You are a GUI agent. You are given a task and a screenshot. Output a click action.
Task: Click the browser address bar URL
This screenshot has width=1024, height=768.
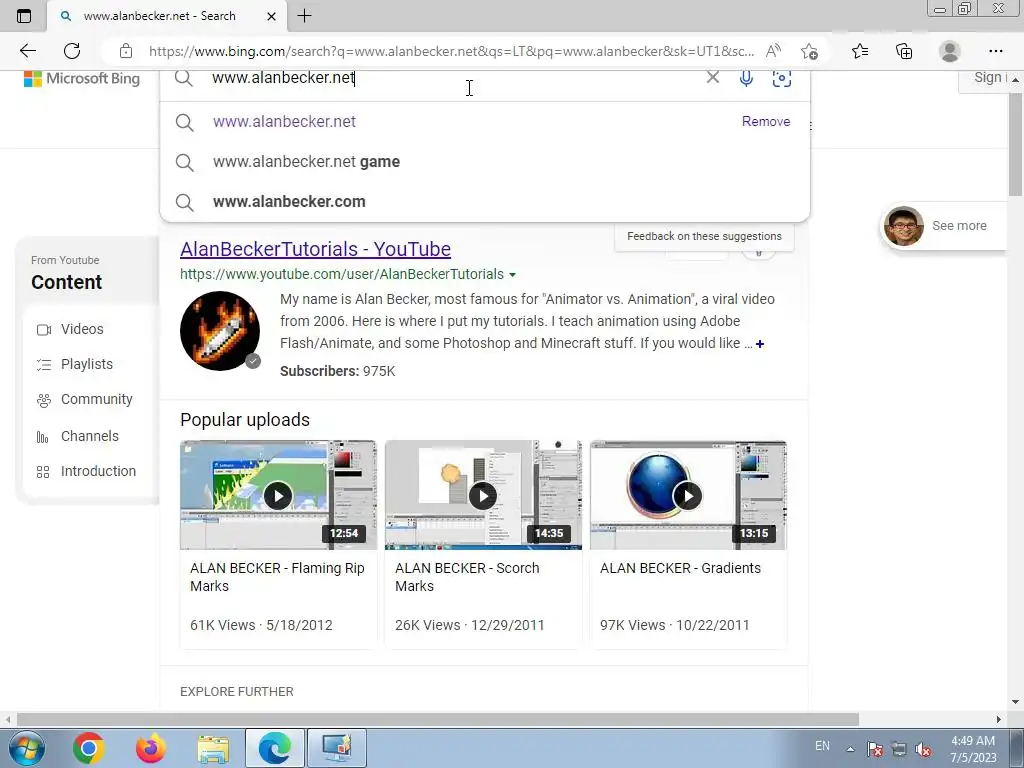pos(451,51)
